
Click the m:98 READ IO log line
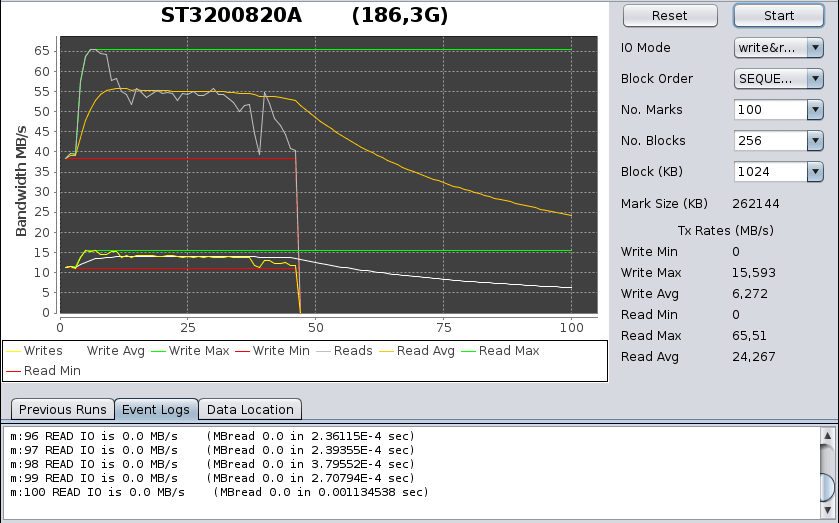212,464
